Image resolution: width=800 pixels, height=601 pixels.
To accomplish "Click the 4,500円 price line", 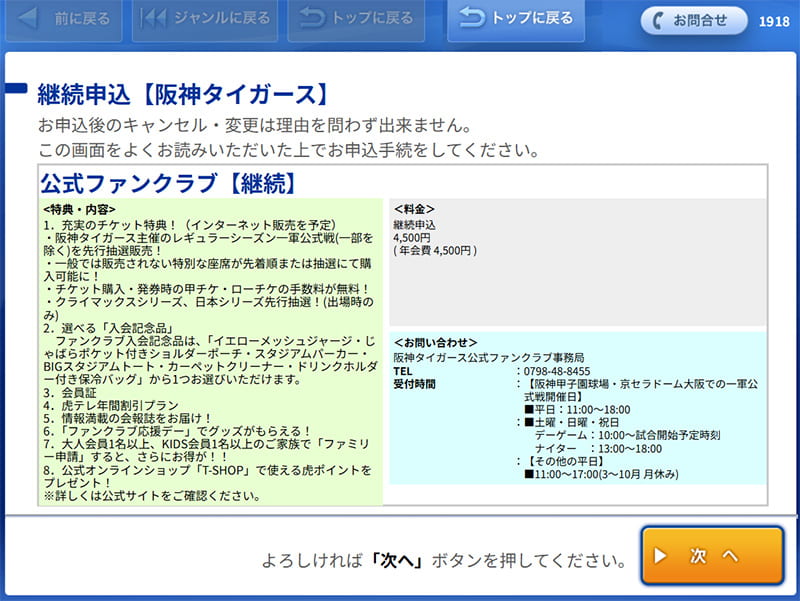I will [x=412, y=238].
